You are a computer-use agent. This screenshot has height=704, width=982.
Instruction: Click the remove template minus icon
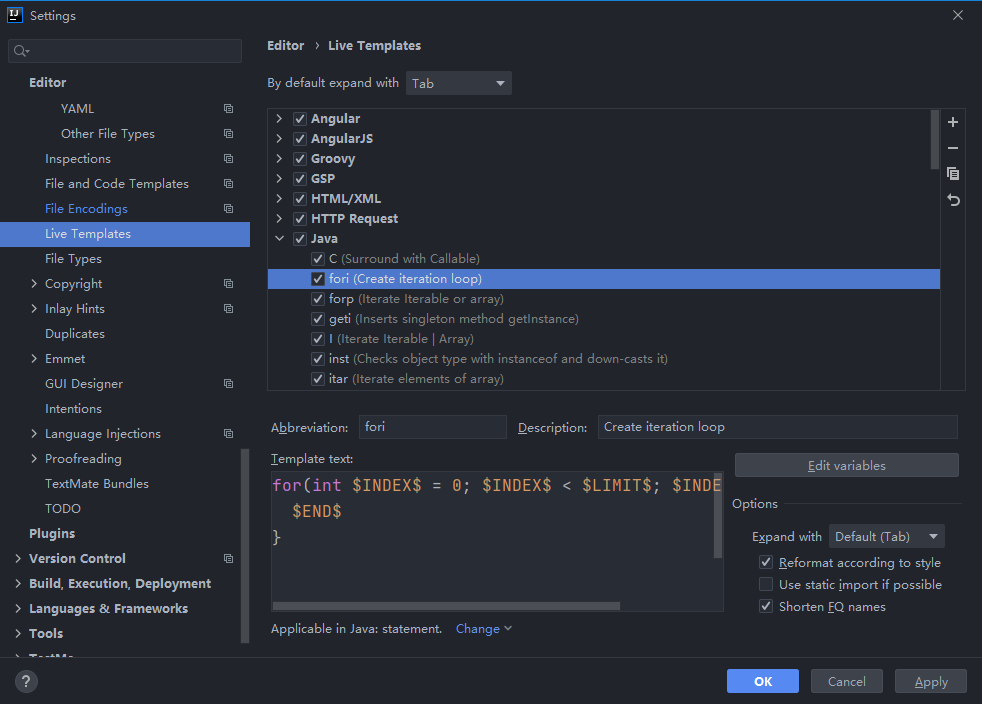pos(953,148)
